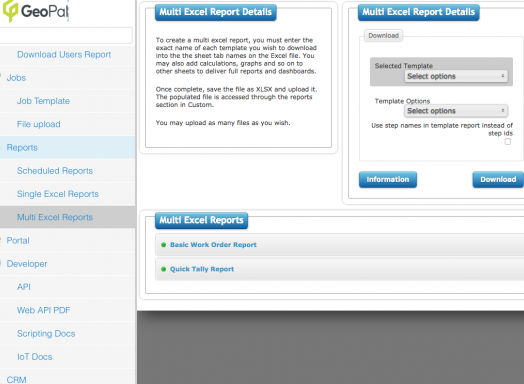Switch to the Download tab
The height and width of the screenshot is (384, 524).
383,36
